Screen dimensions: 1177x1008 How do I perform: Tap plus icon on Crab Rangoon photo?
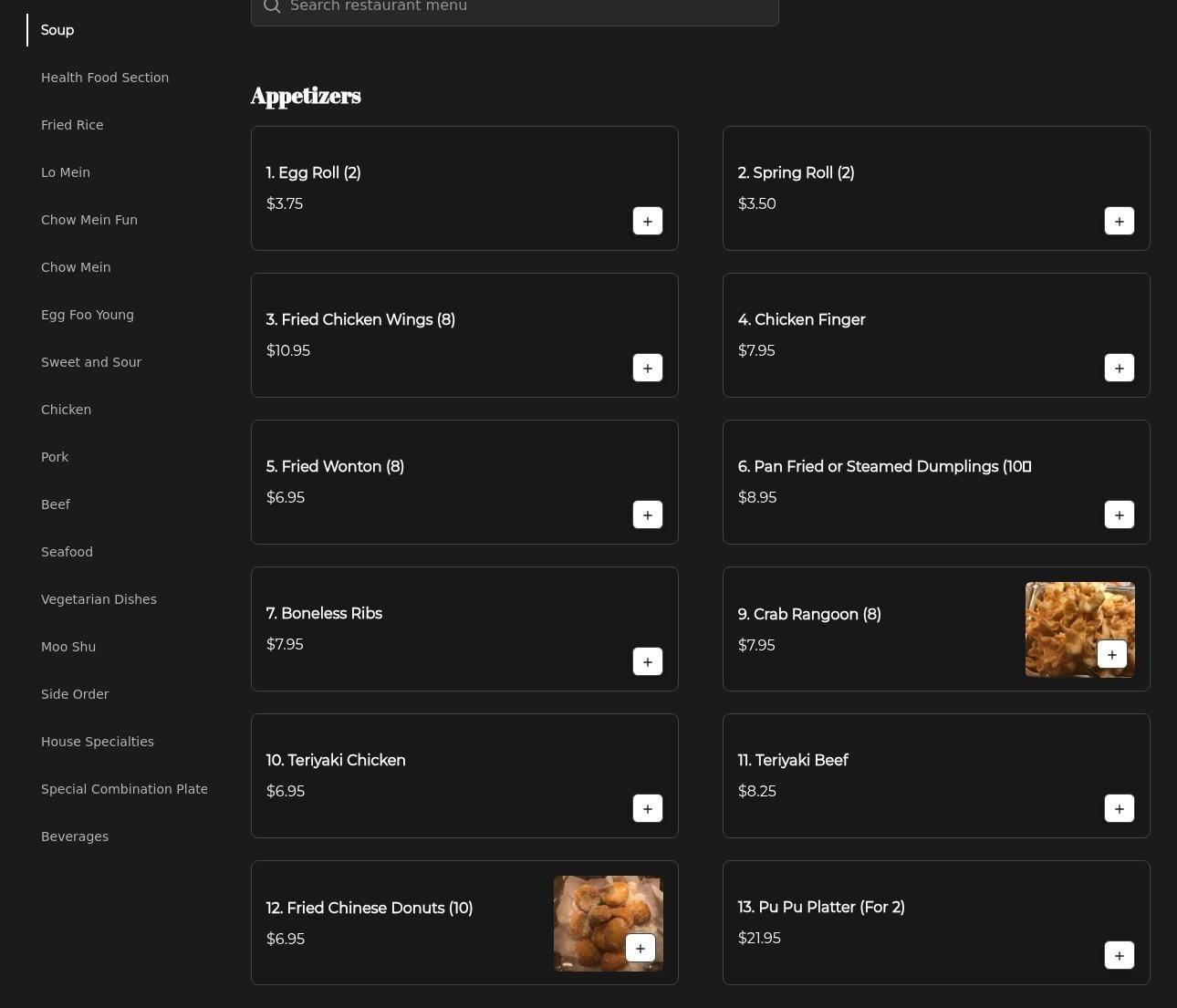[x=1111, y=654]
